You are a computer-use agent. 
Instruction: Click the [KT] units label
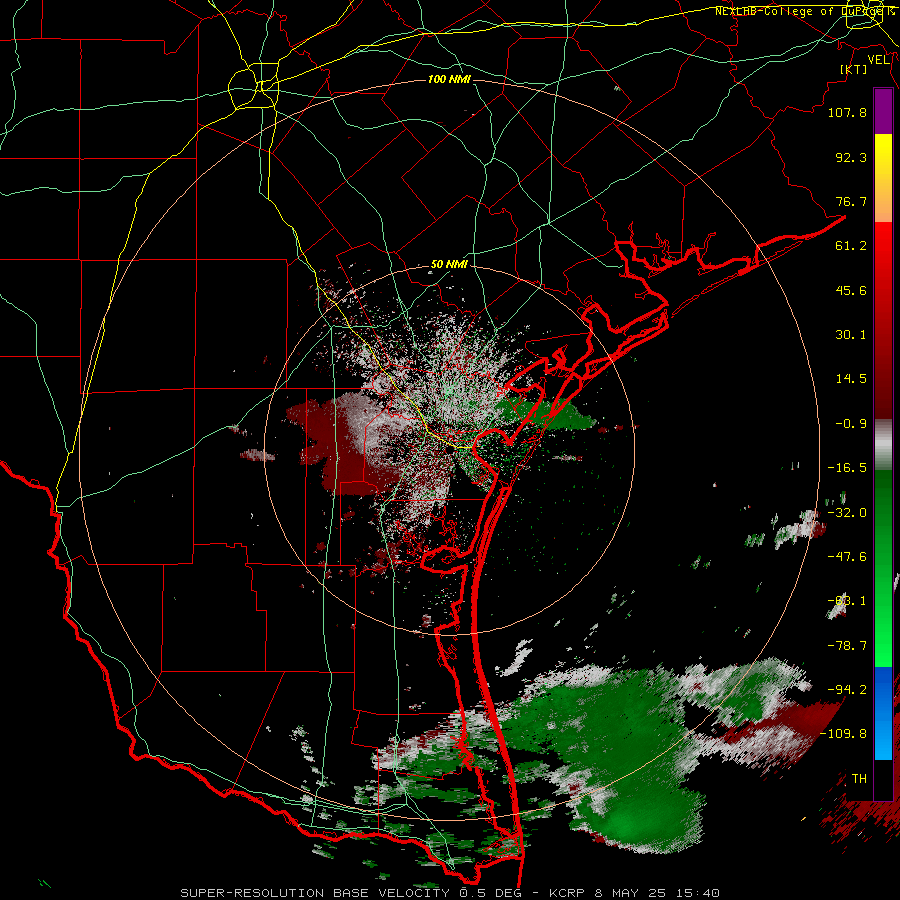(x=853, y=69)
